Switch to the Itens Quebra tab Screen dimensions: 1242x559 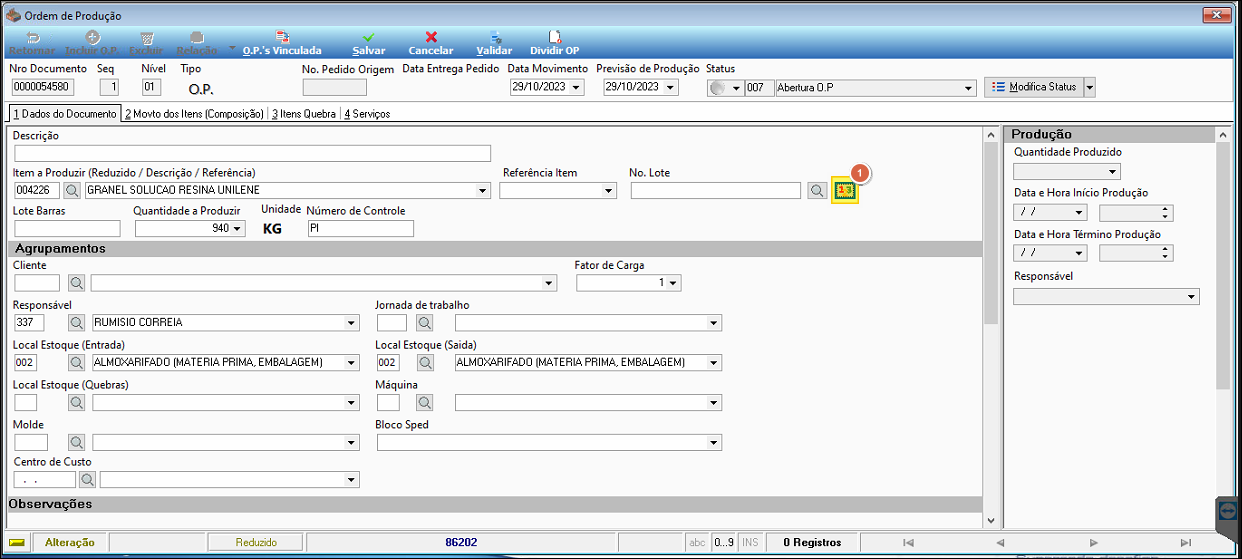(304, 114)
